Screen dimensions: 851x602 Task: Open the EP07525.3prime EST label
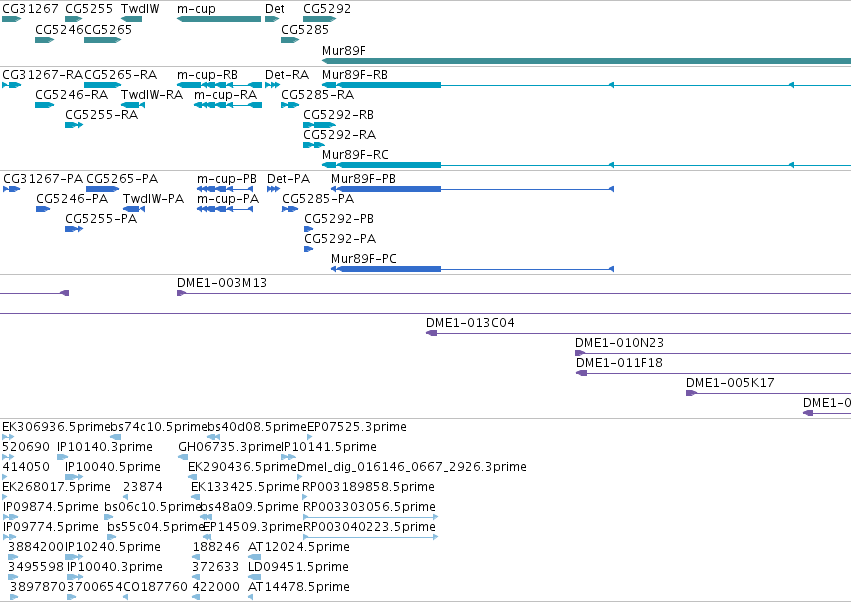click(357, 427)
